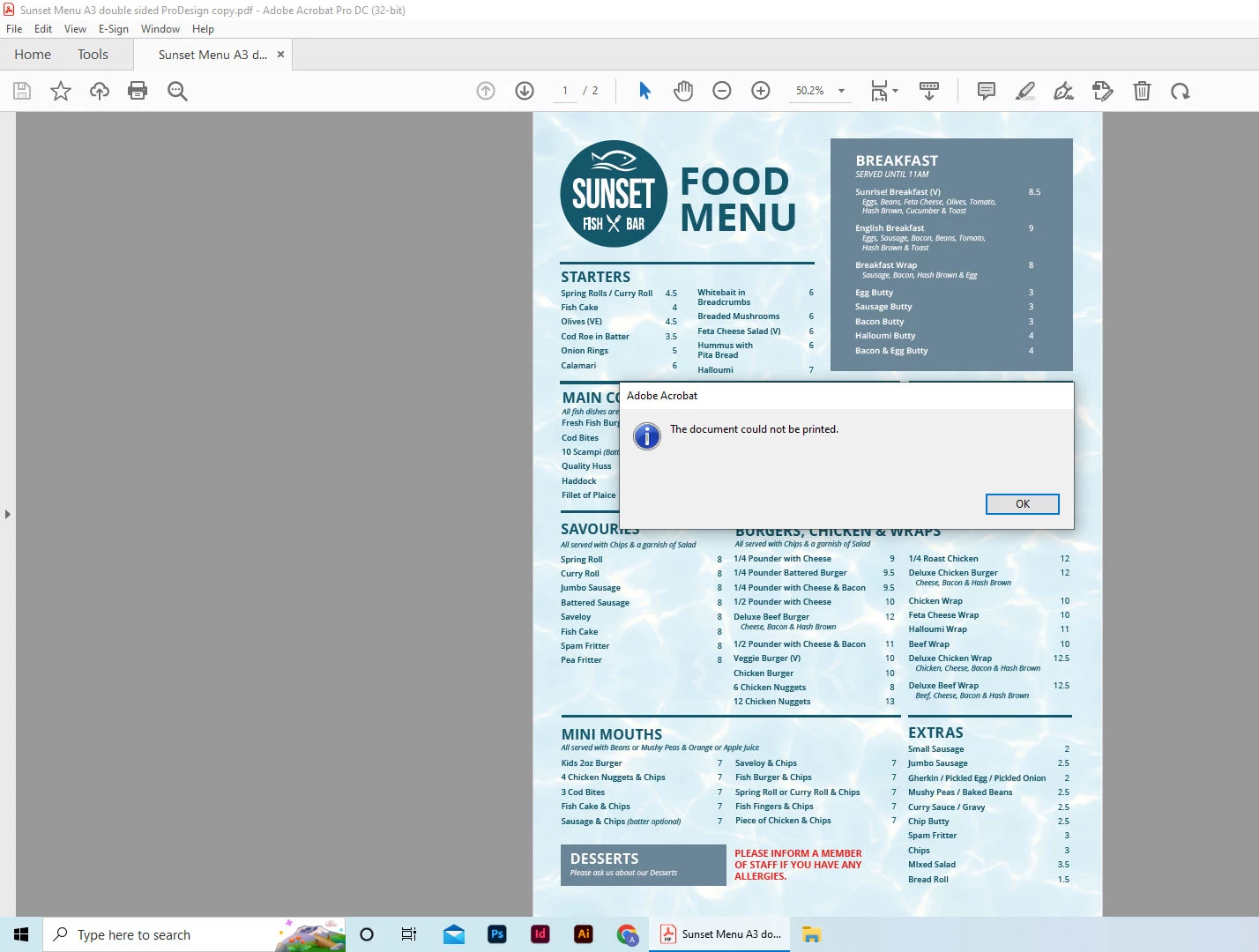Click the zoom value 50.2% field

click(x=809, y=91)
